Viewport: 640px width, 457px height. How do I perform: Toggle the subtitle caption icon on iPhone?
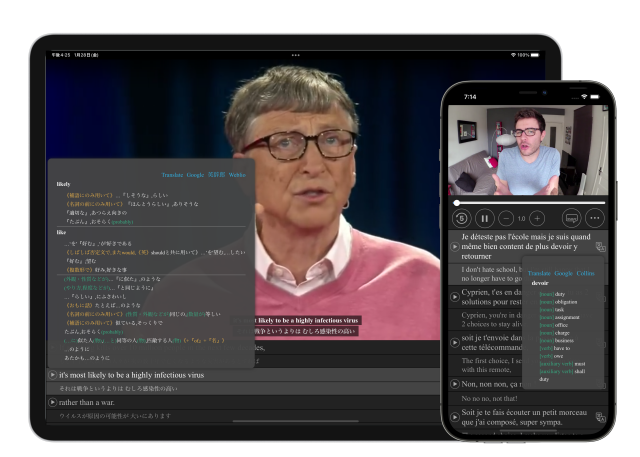pyautogui.click(x=571, y=219)
